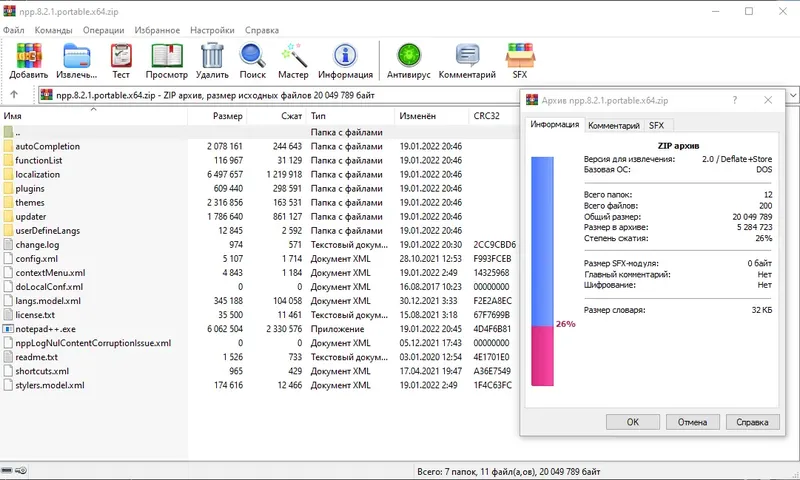Click the SFX toolbar icon
This screenshot has height=480, width=800.
tap(520, 56)
